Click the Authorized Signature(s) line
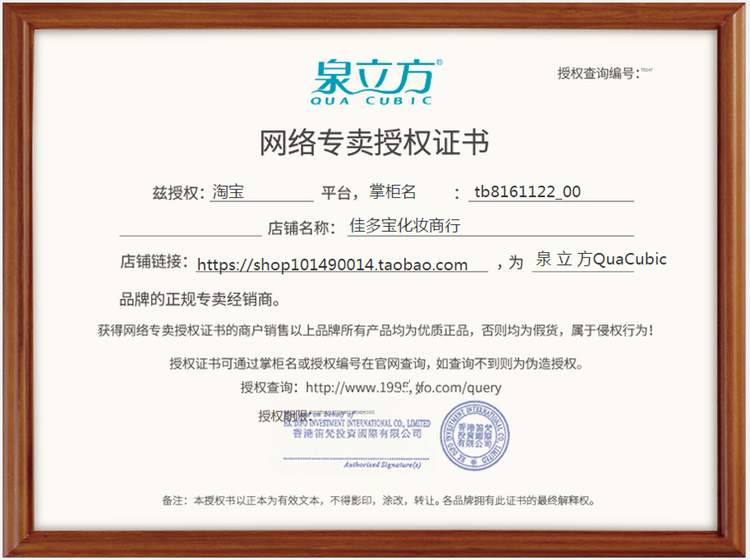The height and width of the screenshot is (560, 750). point(382,465)
